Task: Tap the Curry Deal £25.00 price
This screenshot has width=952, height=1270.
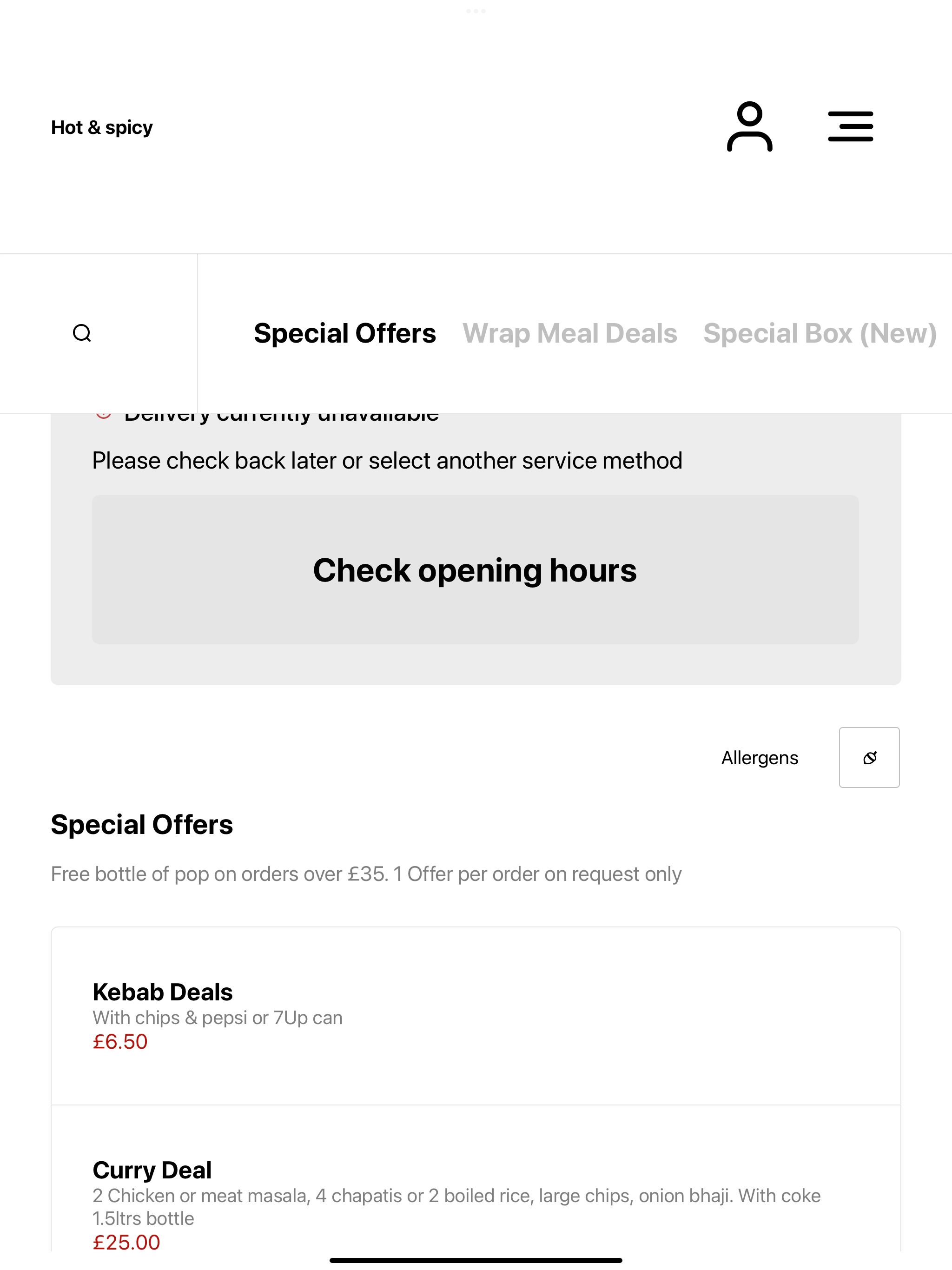Action: tap(126, 1242)
